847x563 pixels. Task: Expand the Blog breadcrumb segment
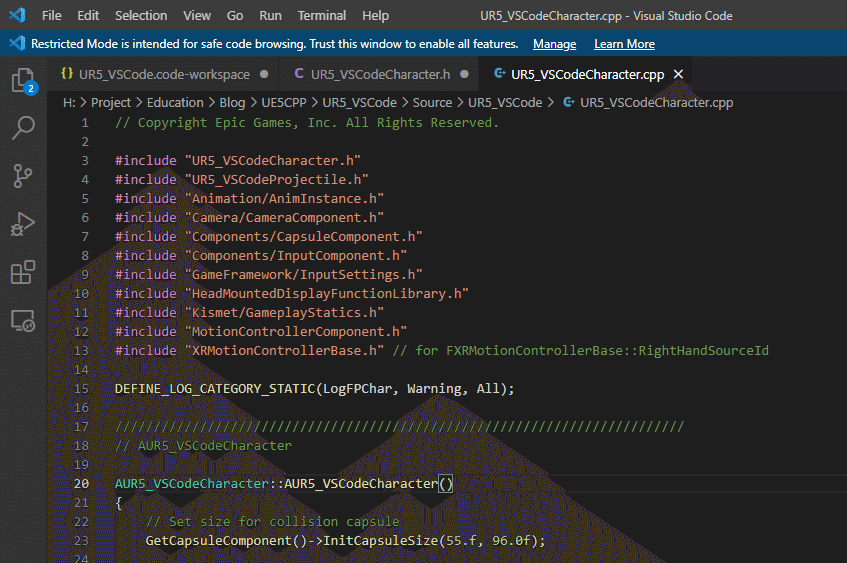click(x=232, y=103)
